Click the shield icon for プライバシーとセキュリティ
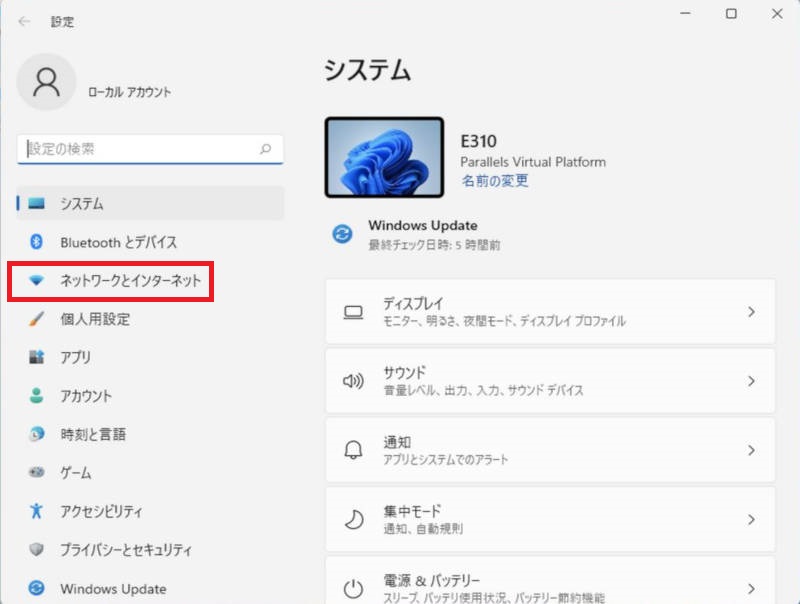The width and height of the screenshot is (800, 604). tap(36, 549)
